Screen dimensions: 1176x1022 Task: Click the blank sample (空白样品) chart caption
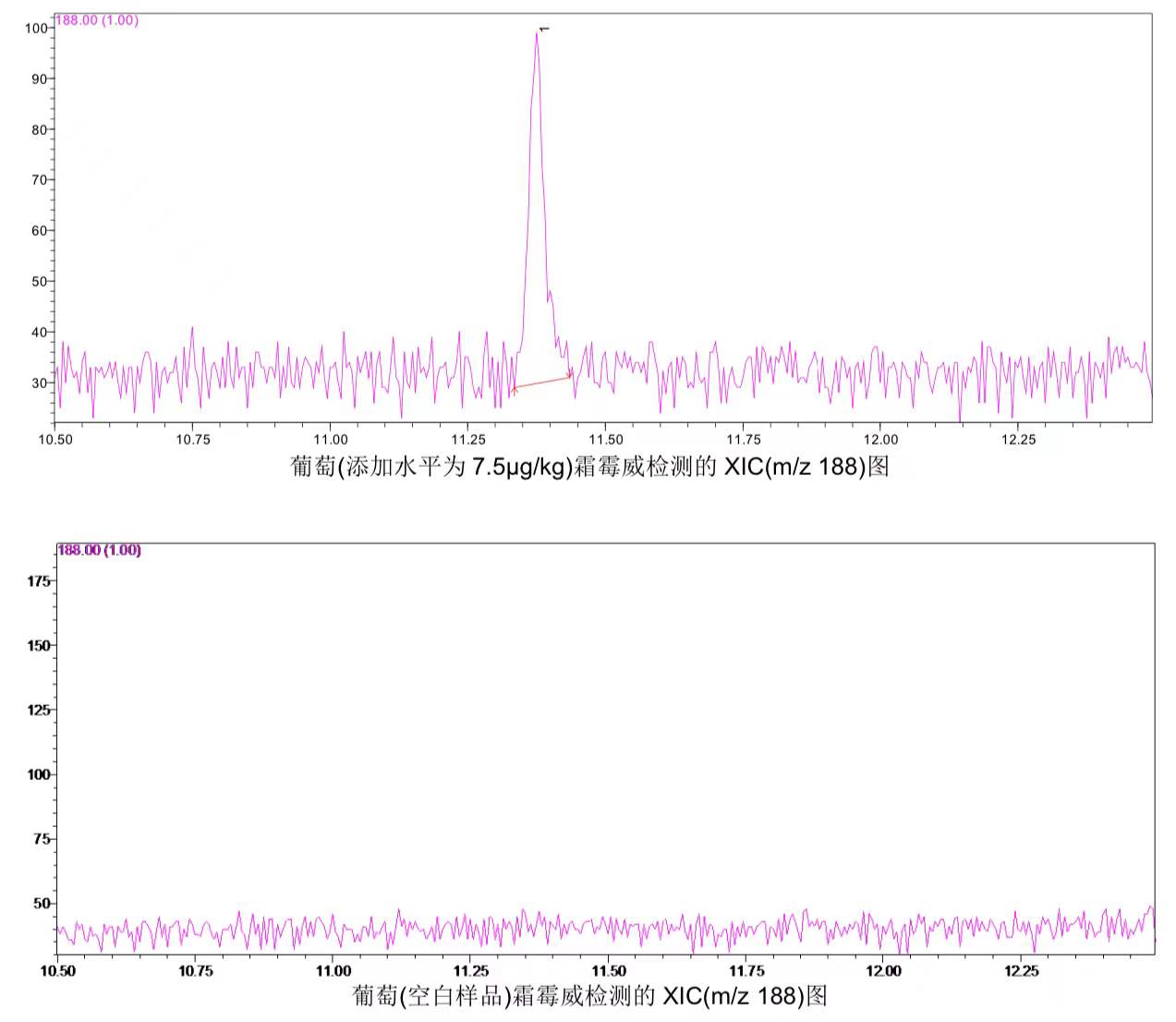click(589, 995)
